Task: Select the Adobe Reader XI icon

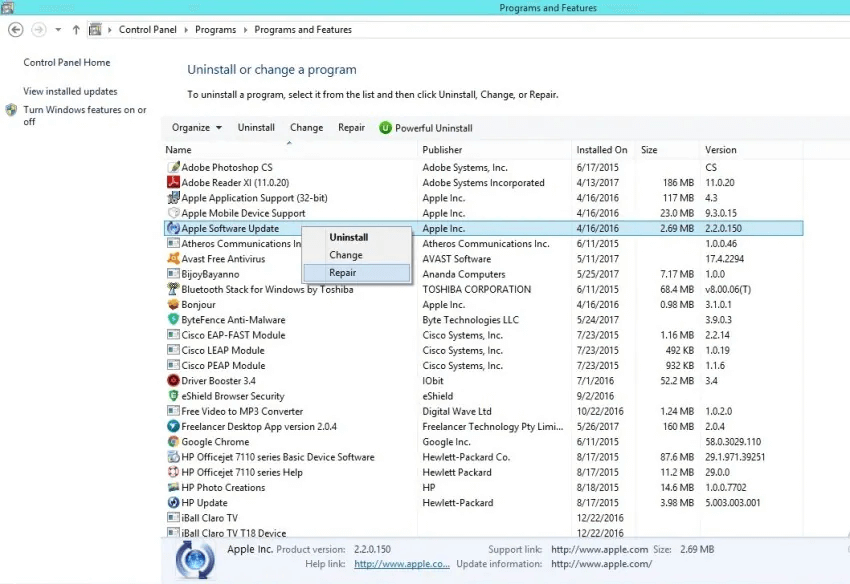Action: tap(173, 183)
